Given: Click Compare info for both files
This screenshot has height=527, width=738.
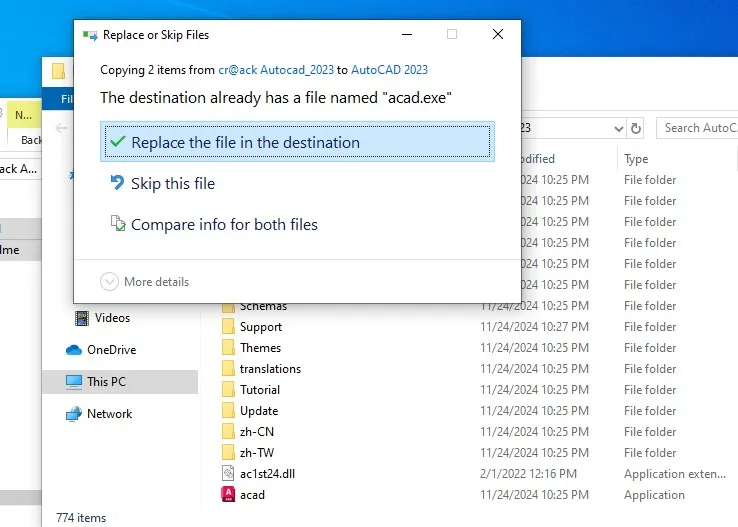Looking at the screenshot, I should pos(223,225).
